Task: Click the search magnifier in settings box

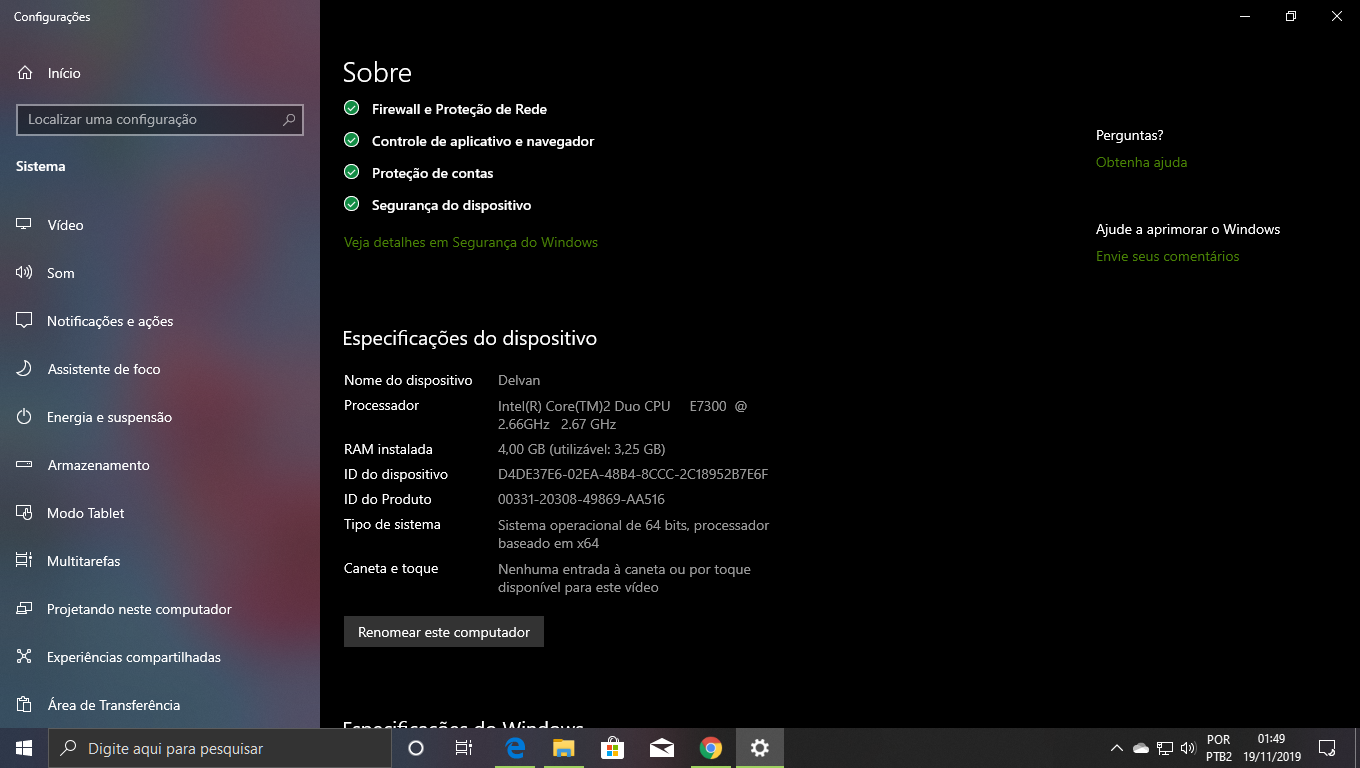Action: tap(289, 119)
